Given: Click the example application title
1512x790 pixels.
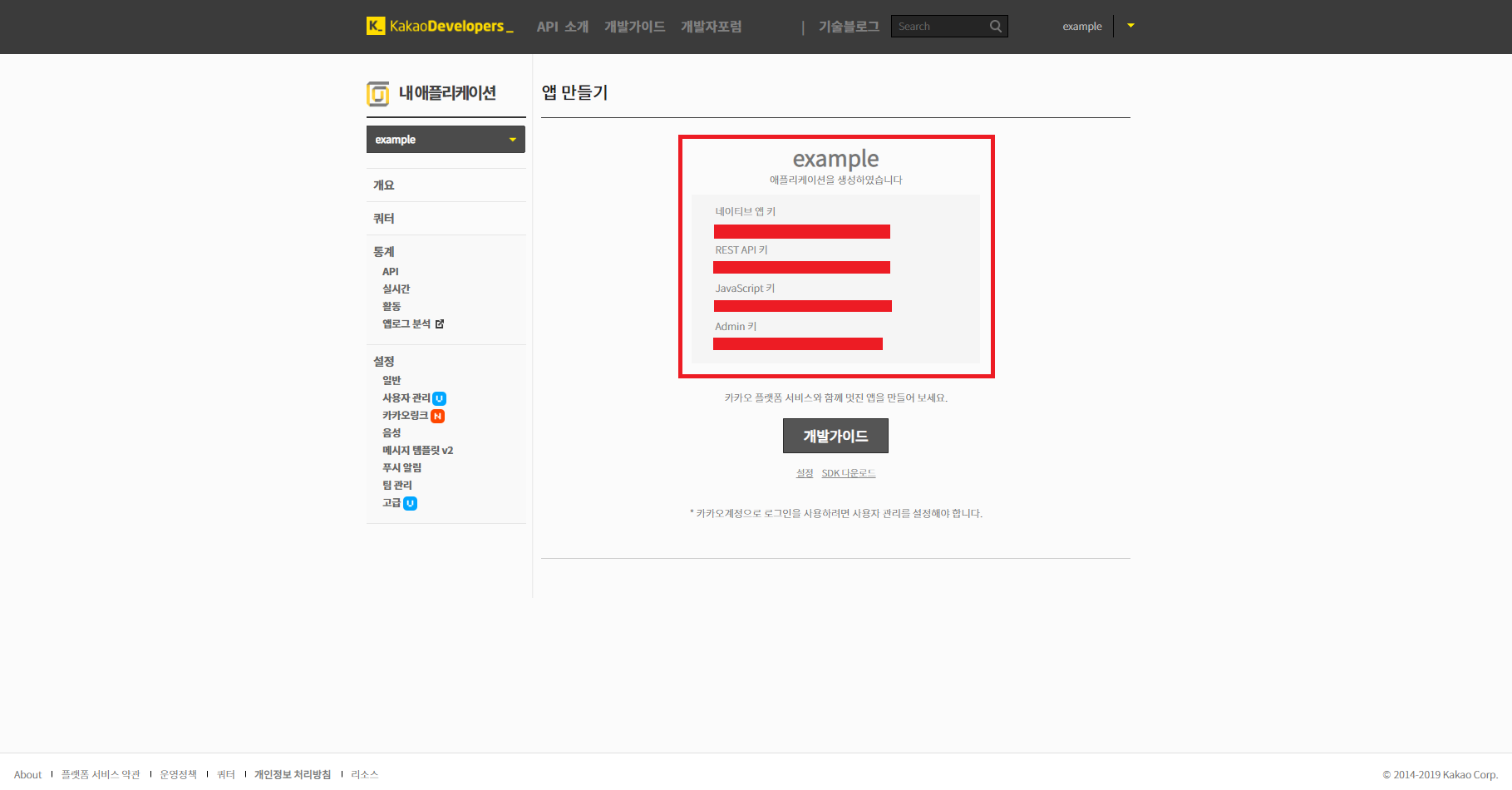Looking at the screenshot, I should point(835,159).
